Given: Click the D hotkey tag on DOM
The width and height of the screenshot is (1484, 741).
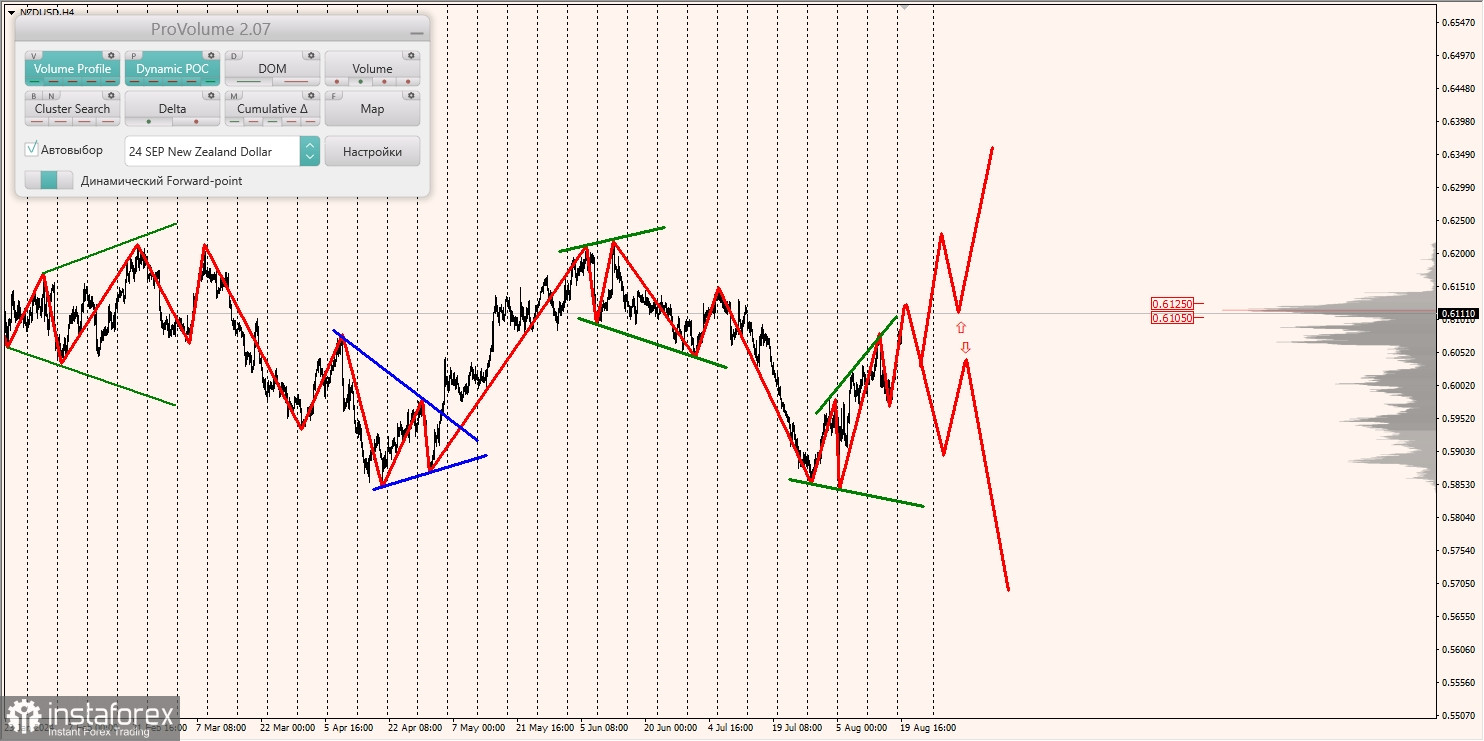Looking at the screenshot, I should (x=234, y=56).
